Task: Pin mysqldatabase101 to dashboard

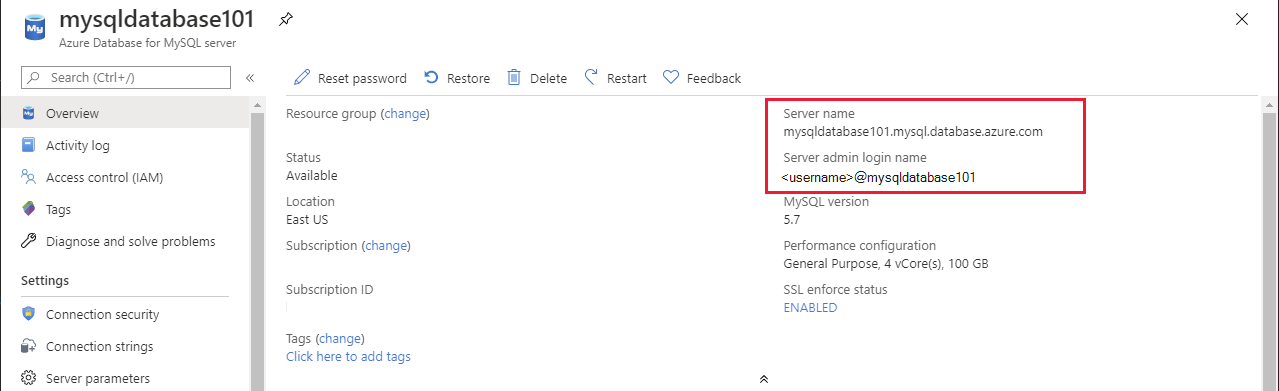Action: [x=285, y=19]
